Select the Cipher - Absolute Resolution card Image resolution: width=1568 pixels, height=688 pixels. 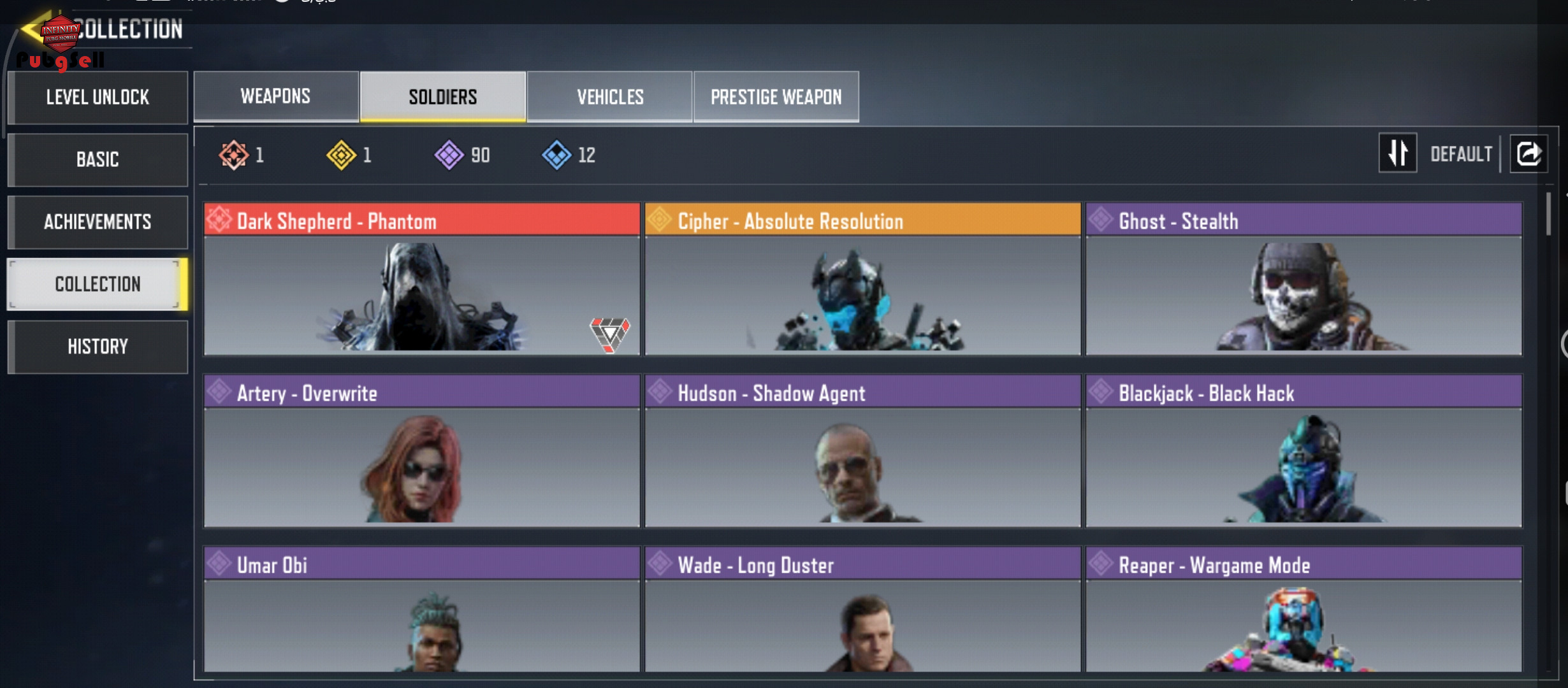tap(862, 279)
